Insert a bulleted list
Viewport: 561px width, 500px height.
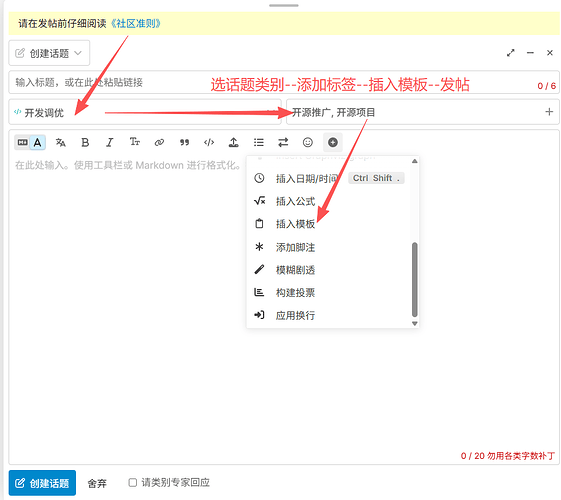coord(259,143)
